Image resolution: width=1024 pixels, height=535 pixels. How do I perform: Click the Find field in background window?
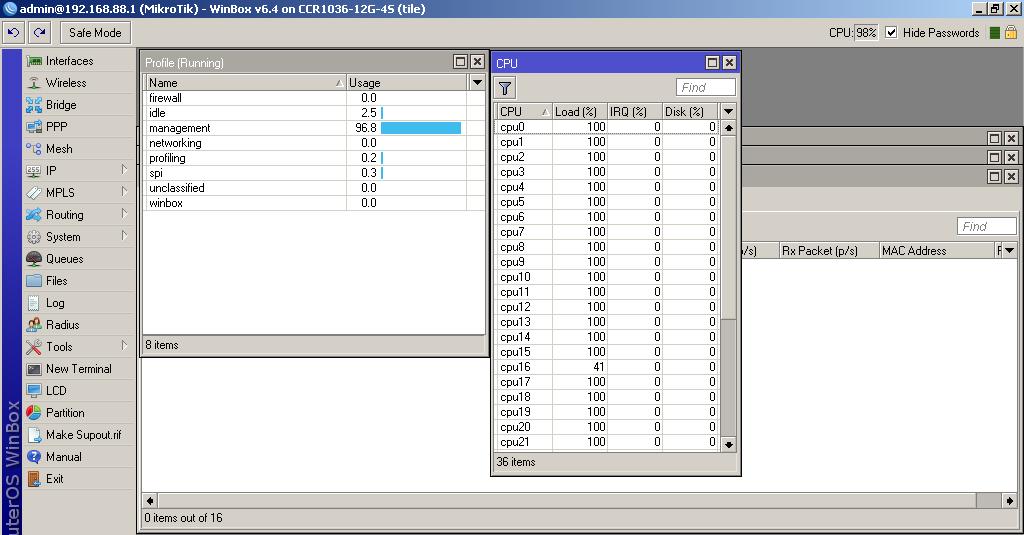[x=986, y=227]
